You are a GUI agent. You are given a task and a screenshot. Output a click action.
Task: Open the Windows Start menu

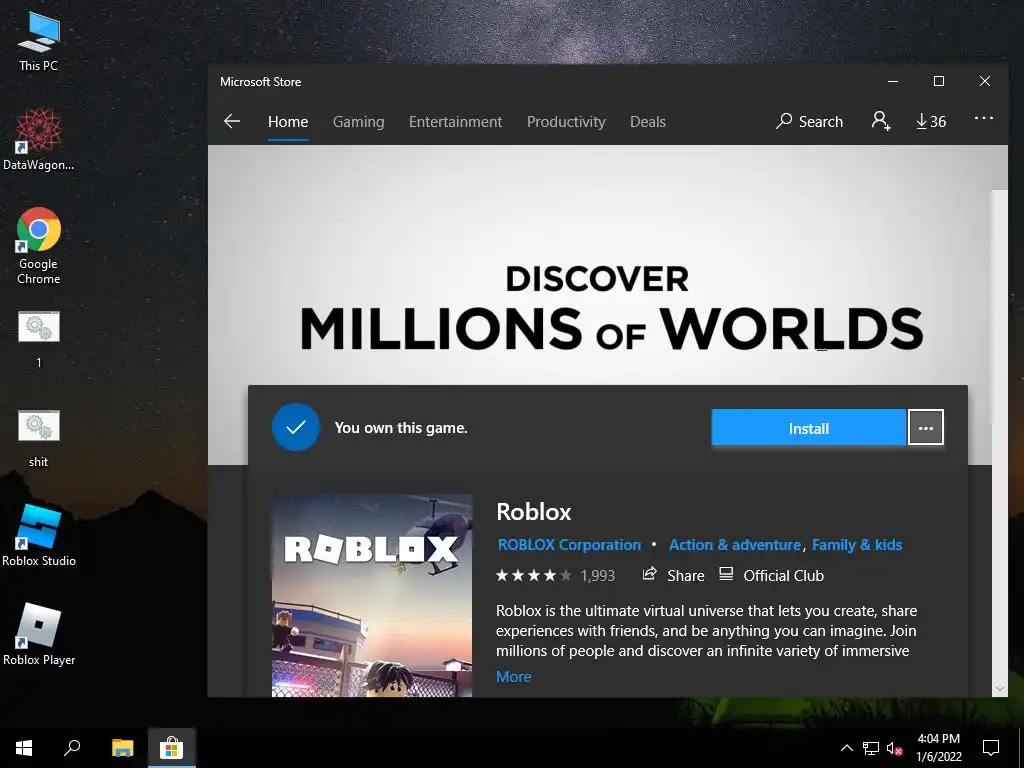(x=24, y=748)
